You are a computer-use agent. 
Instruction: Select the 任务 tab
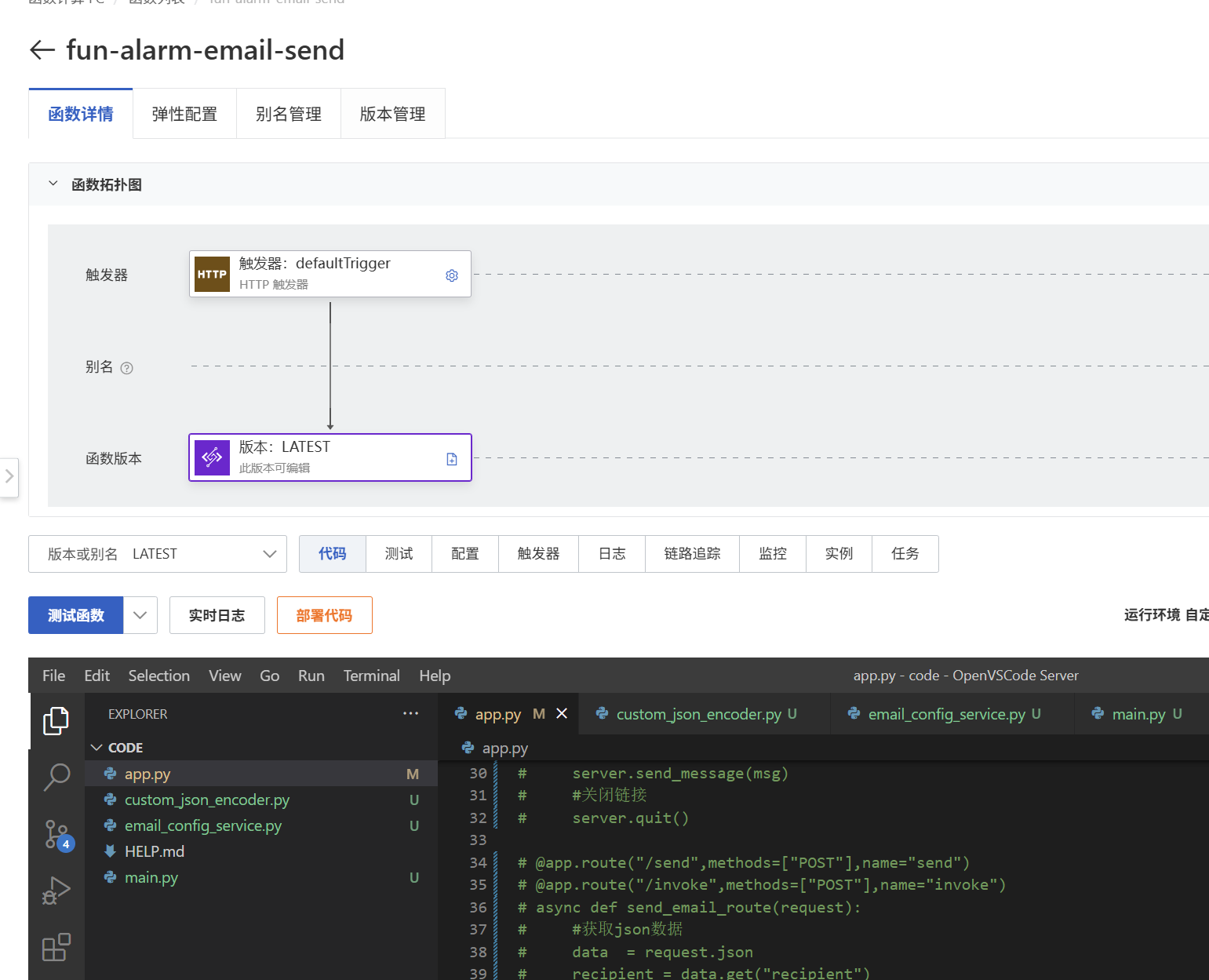pos(905,554)
